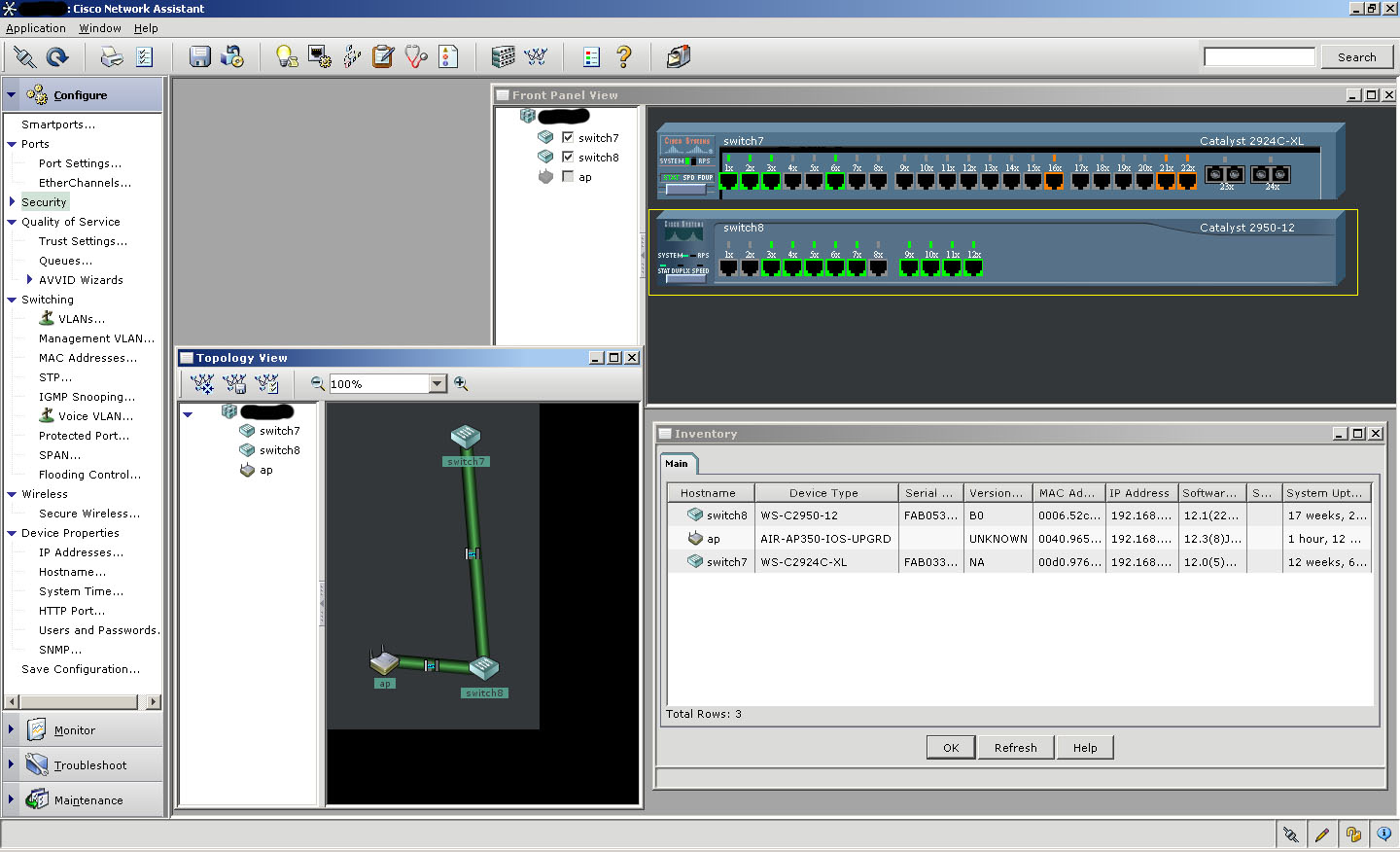Click the topology checklist icon in Topology View
The image size is (1400, 852).
point(266,384)
